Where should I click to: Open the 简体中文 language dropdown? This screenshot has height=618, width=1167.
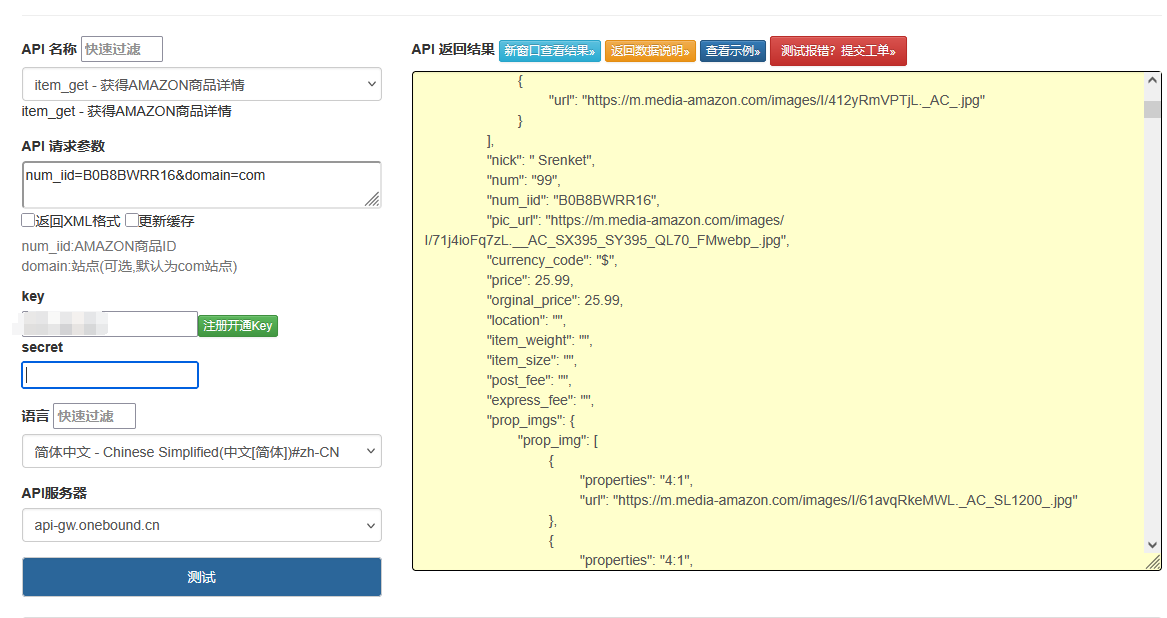(x=202, y=451)
